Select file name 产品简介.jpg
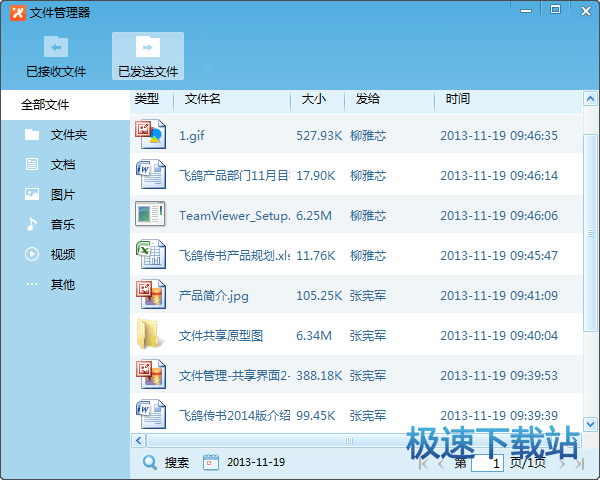The image size is (600, 480). (x=214, y=296)
